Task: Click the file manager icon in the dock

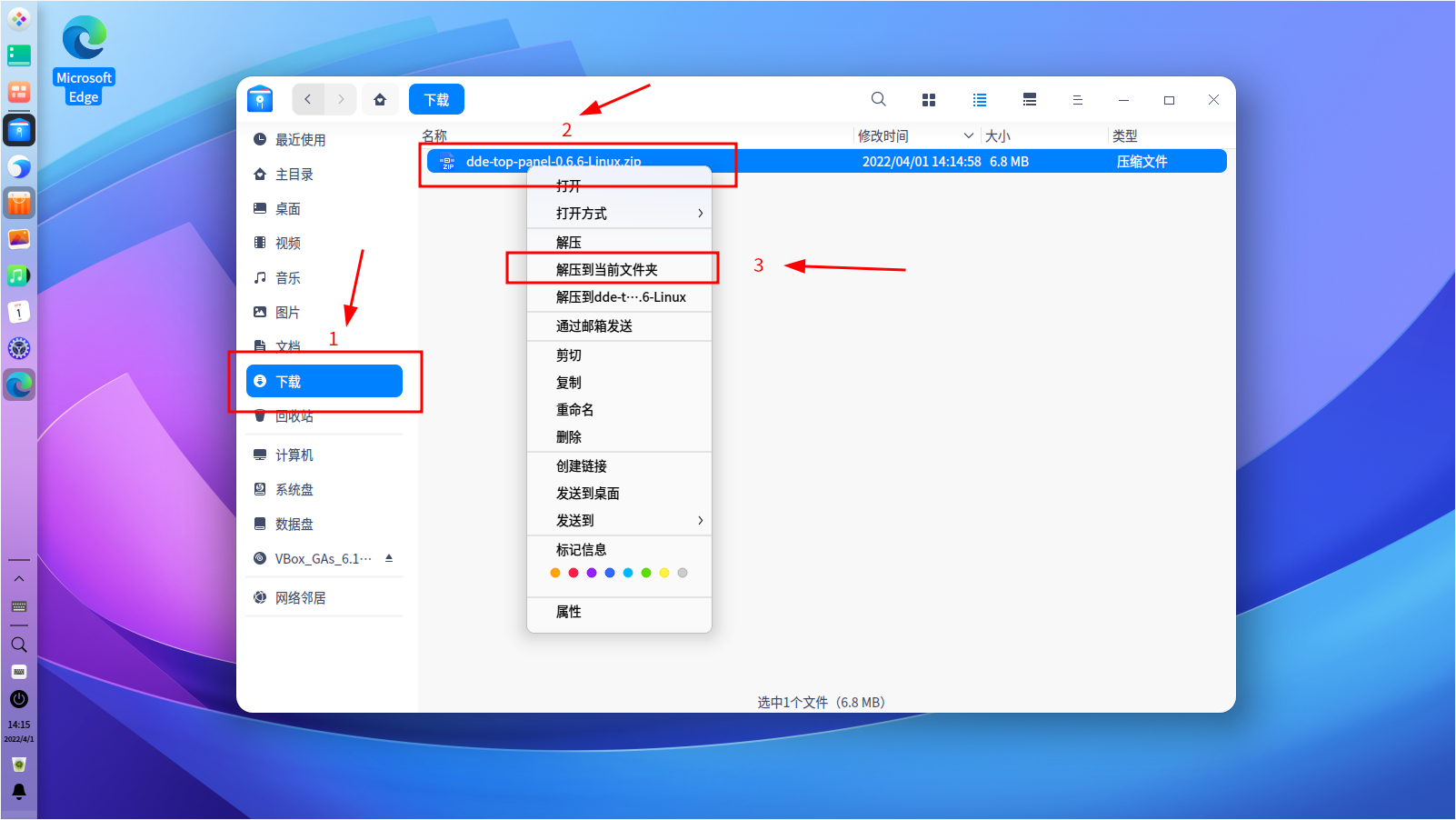Action: (19, 131)
